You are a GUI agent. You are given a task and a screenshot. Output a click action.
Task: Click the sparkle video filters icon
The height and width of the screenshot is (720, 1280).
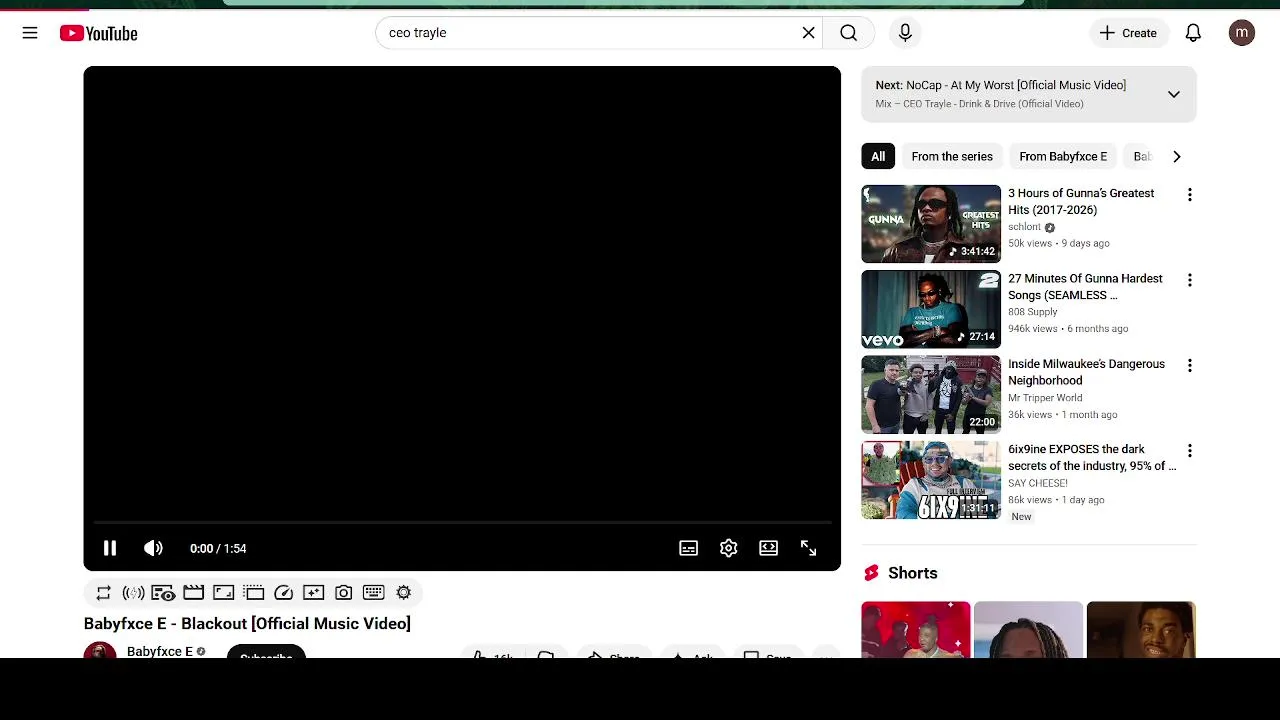coord(313,593)
